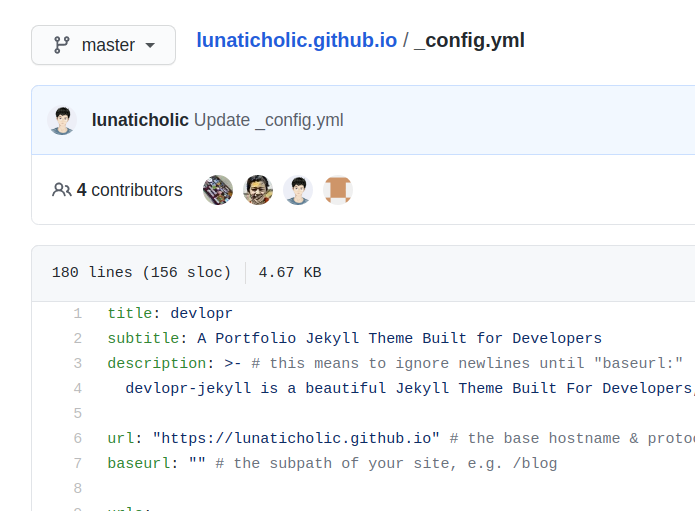The width and height of the screenshot is (695, 511).
Task: Click lunaticholic's commit author avatar
Action: [x=62, y=120]
